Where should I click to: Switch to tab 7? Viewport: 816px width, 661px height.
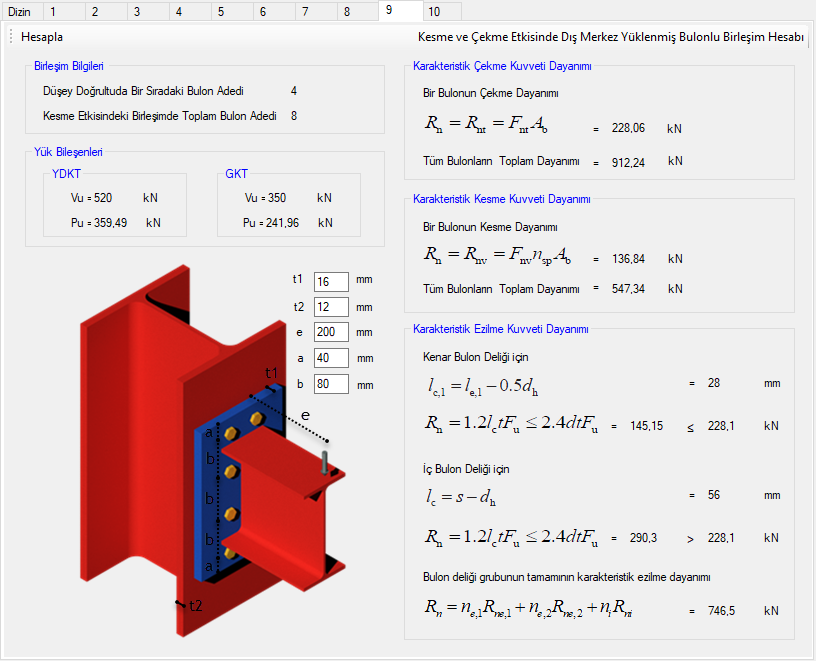tap(316, 12)
